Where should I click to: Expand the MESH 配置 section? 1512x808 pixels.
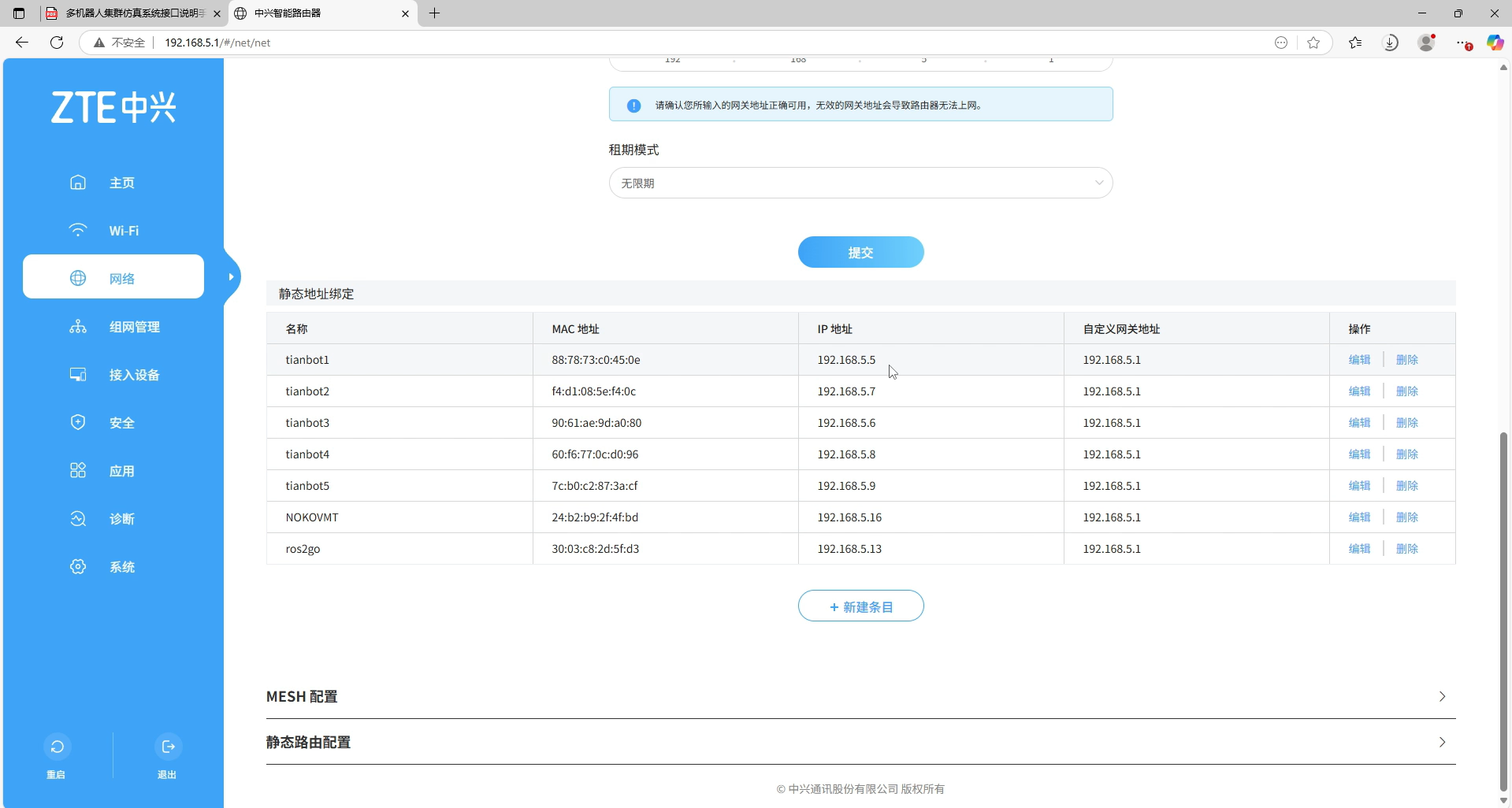[x=1442, y=697]
